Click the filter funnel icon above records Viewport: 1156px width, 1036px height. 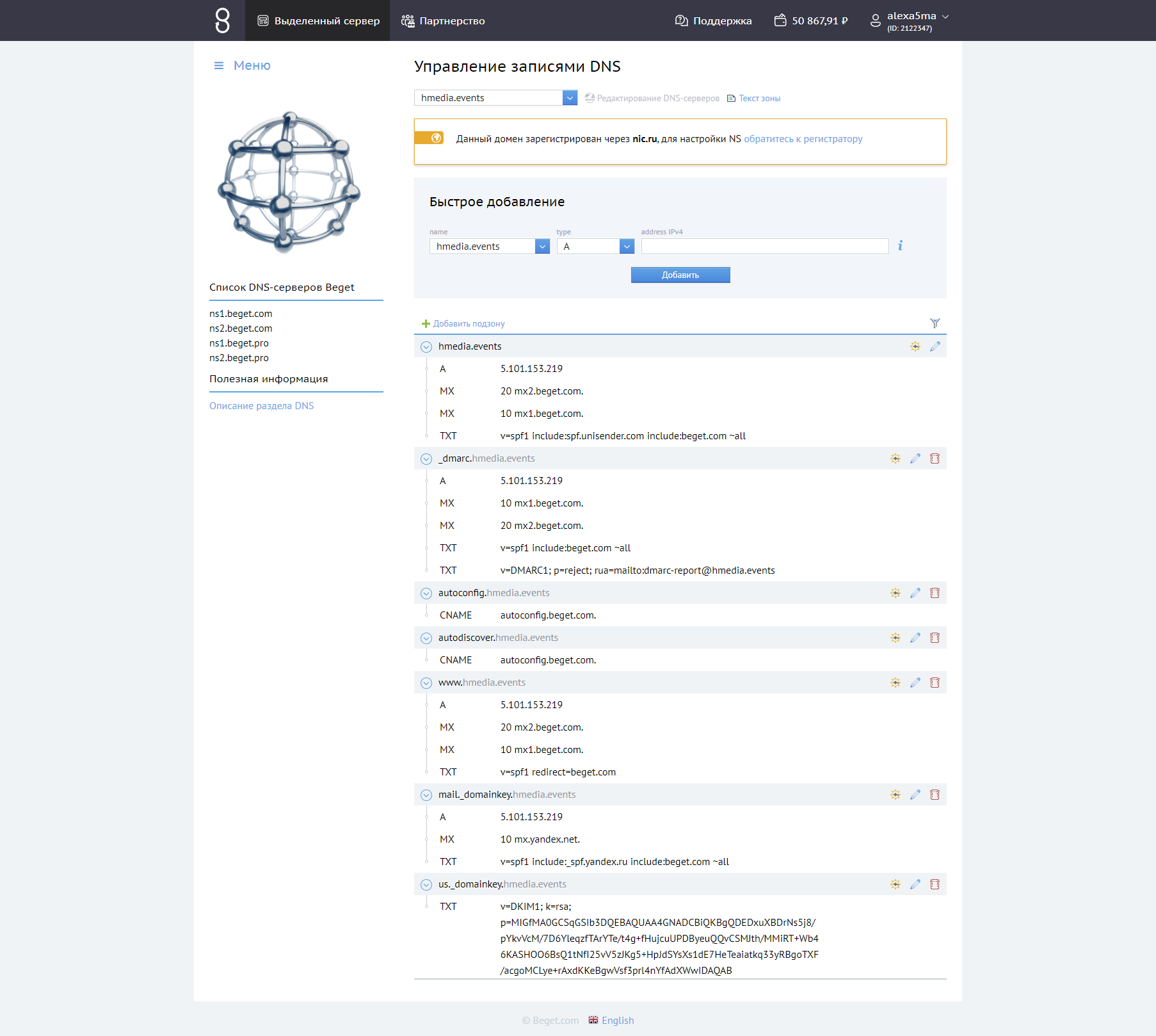click(x=935, y=323)
